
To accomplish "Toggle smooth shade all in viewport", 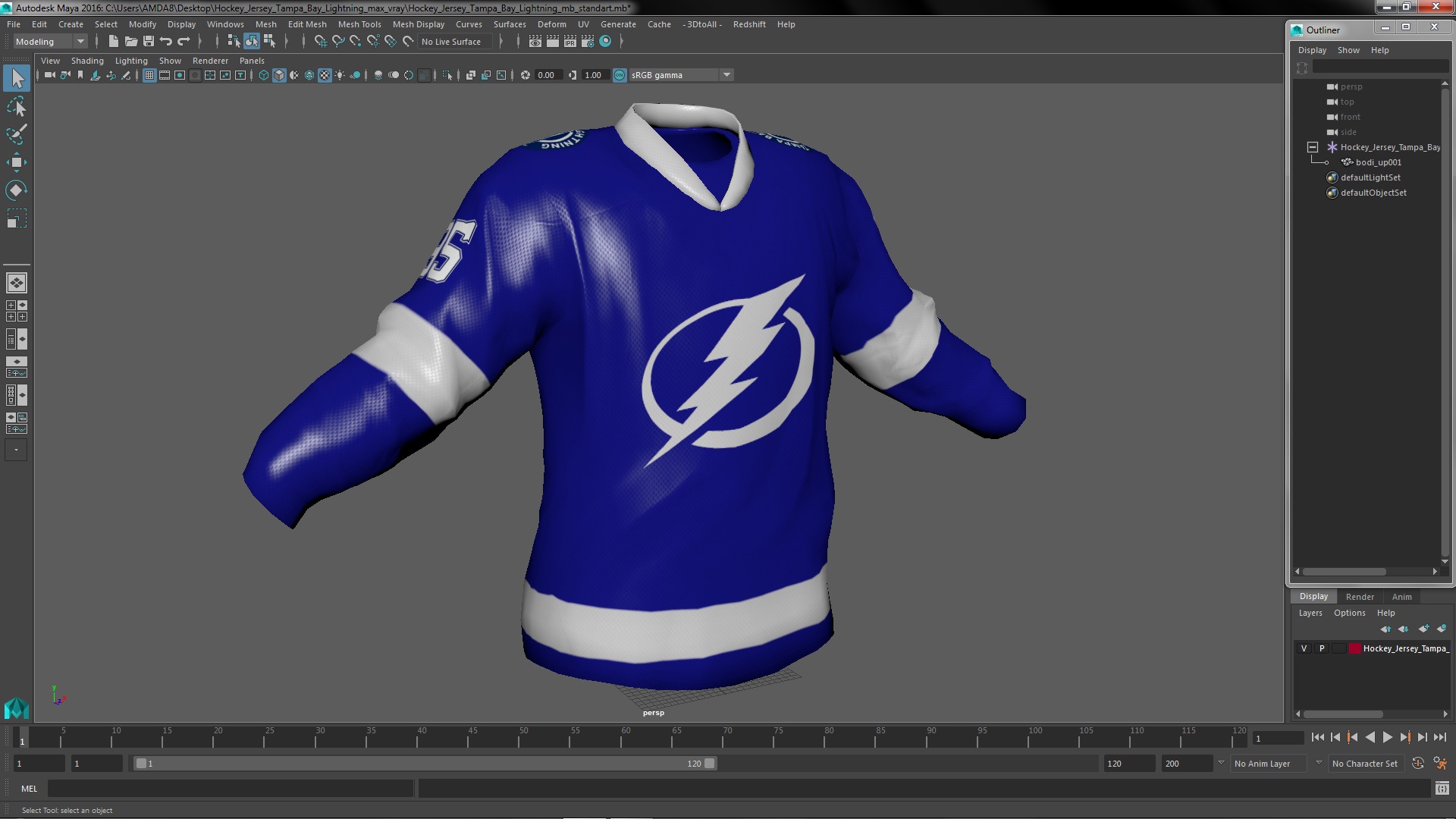I will tap(279, 75).
